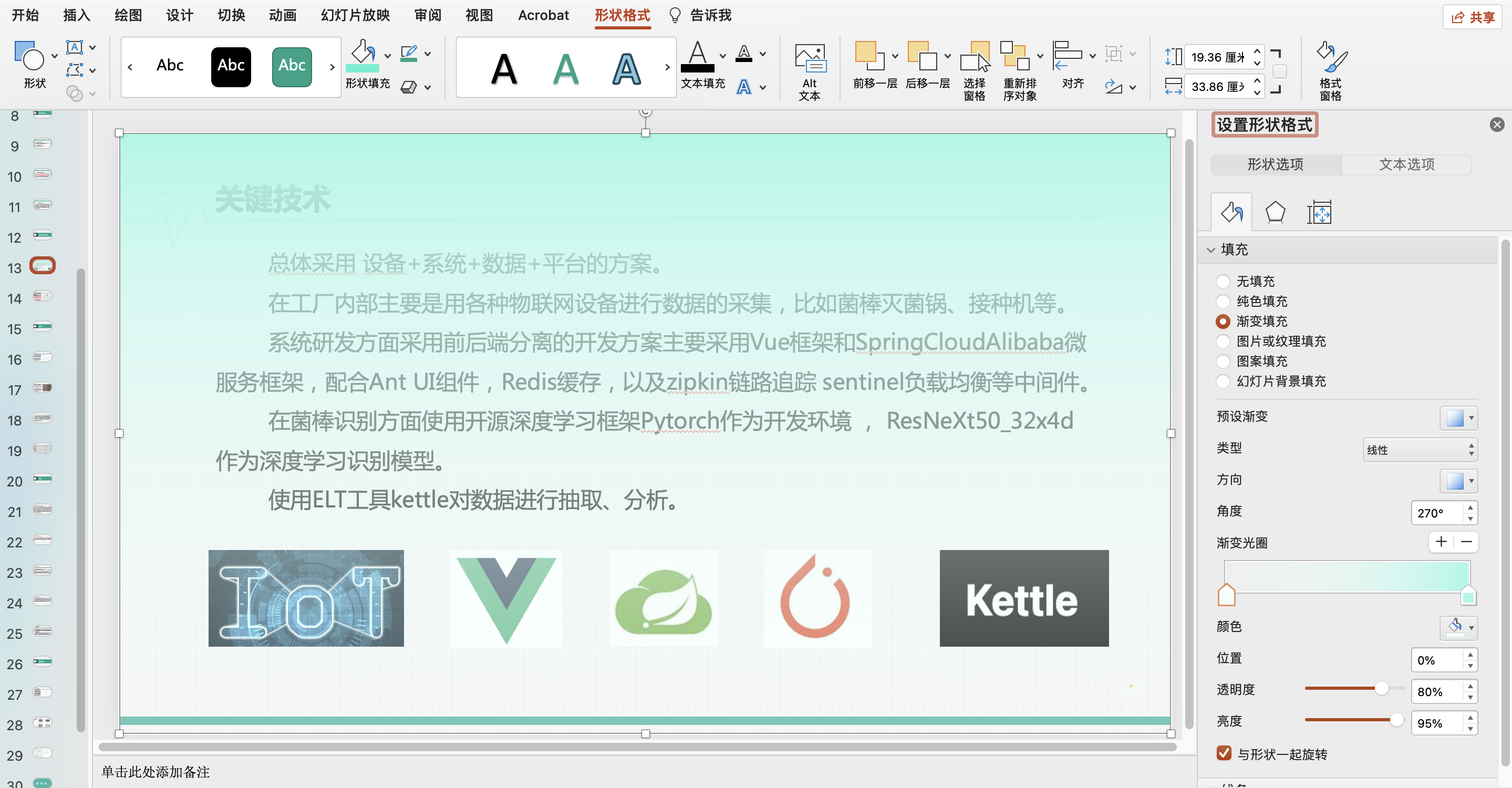Close the 设置形状格式 pane
This screenshot has height=788, width=1512.
coord(1497,125)
